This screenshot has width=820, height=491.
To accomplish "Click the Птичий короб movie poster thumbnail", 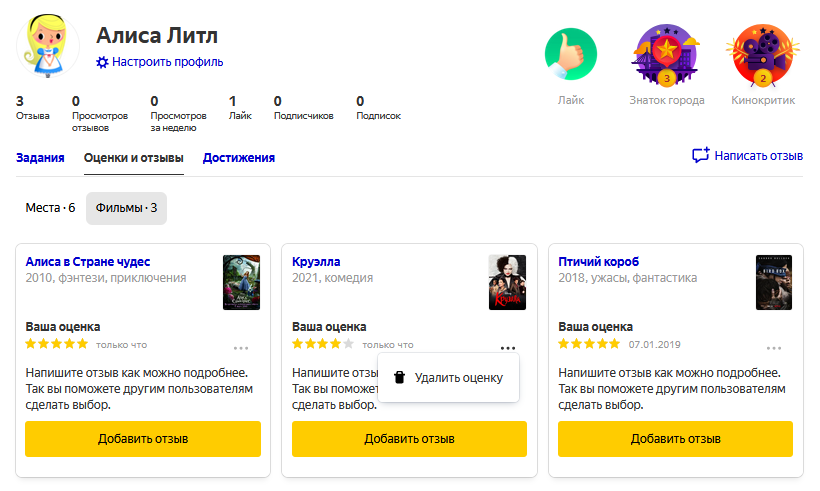I will 774,282.
